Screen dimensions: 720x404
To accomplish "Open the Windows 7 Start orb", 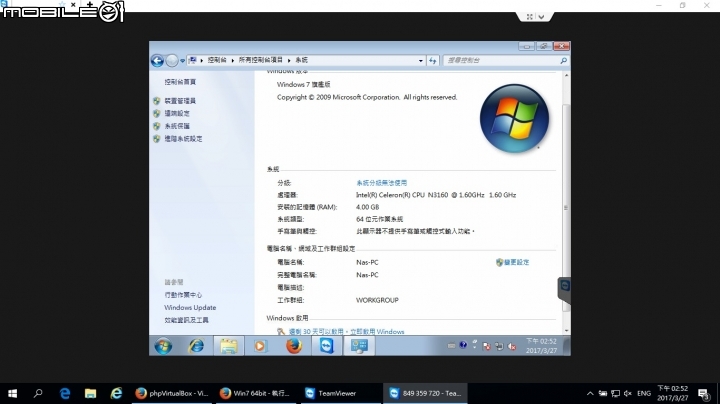I will click(163, 346).
